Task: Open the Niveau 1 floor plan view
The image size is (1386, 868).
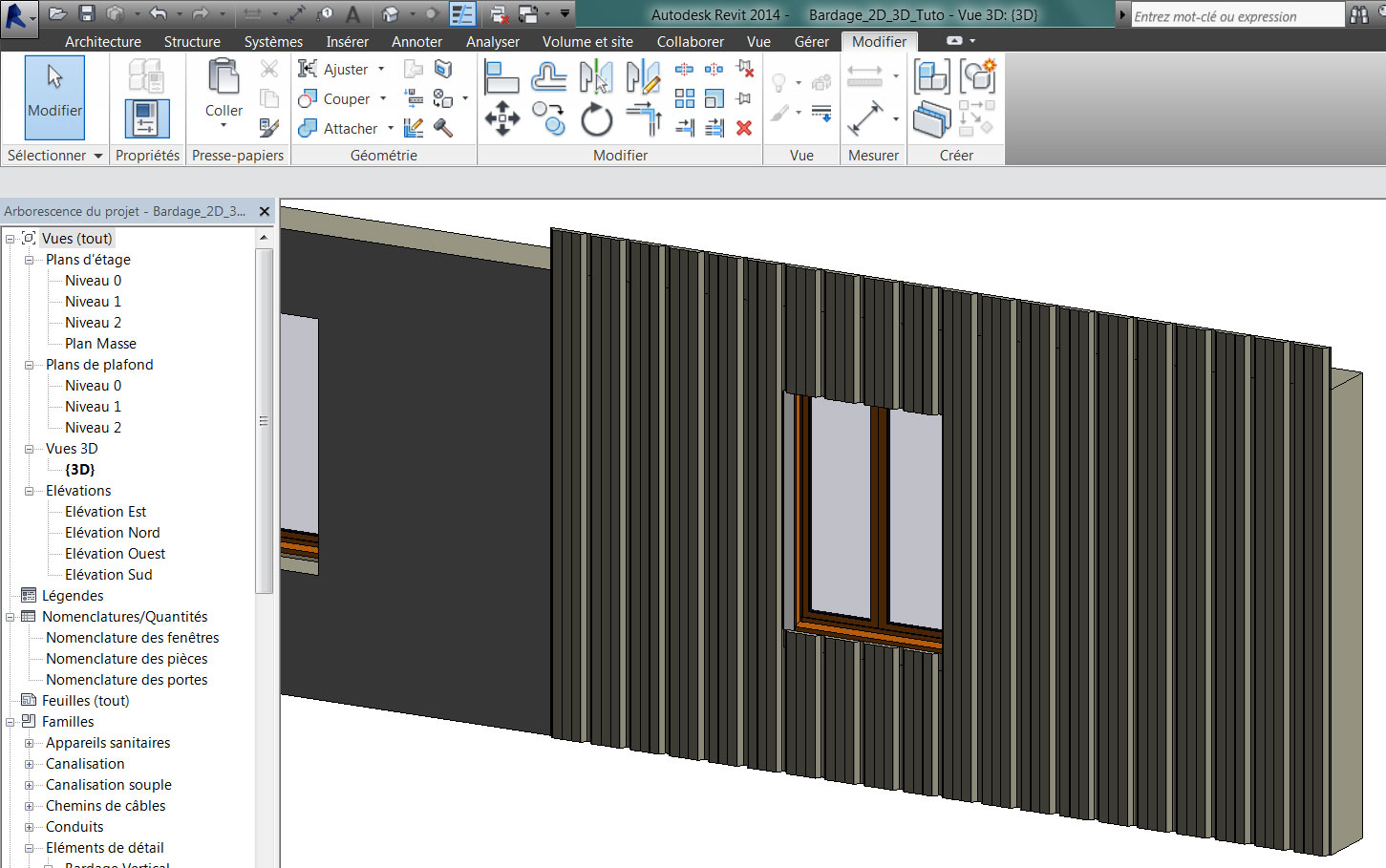Action: [93, 301]
